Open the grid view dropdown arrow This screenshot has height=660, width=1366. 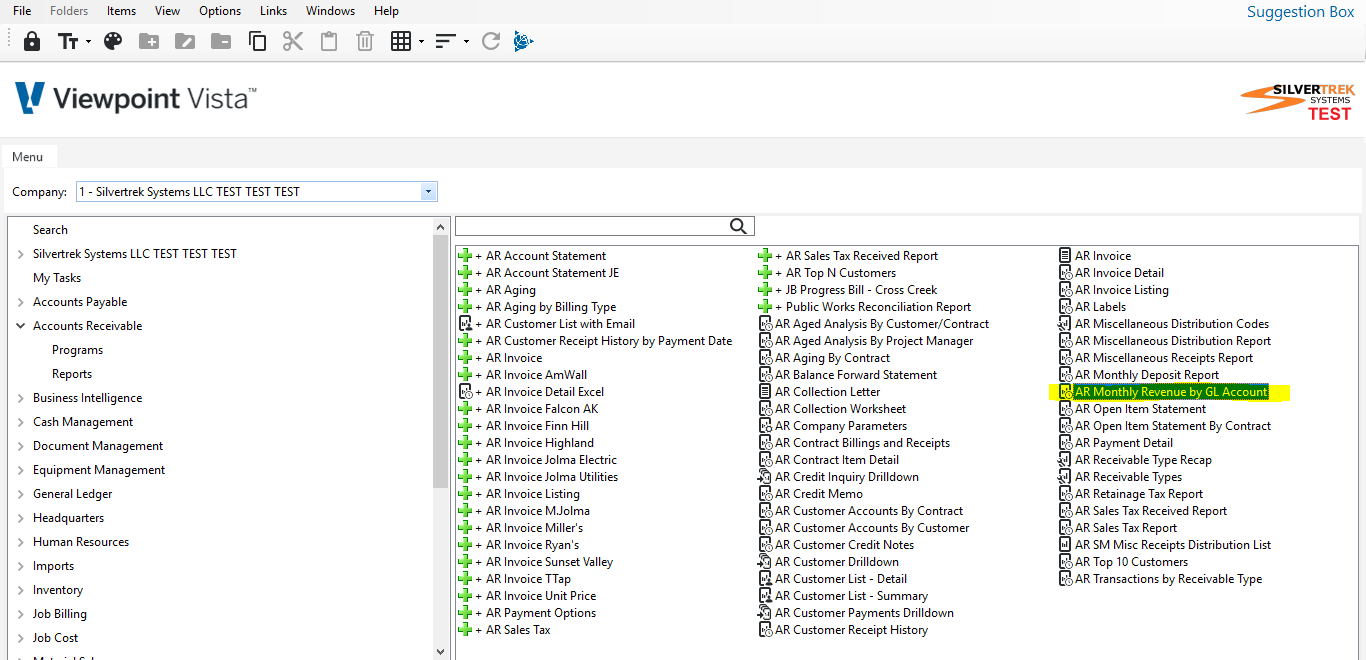pyautogui.click(x=421, y=42)
